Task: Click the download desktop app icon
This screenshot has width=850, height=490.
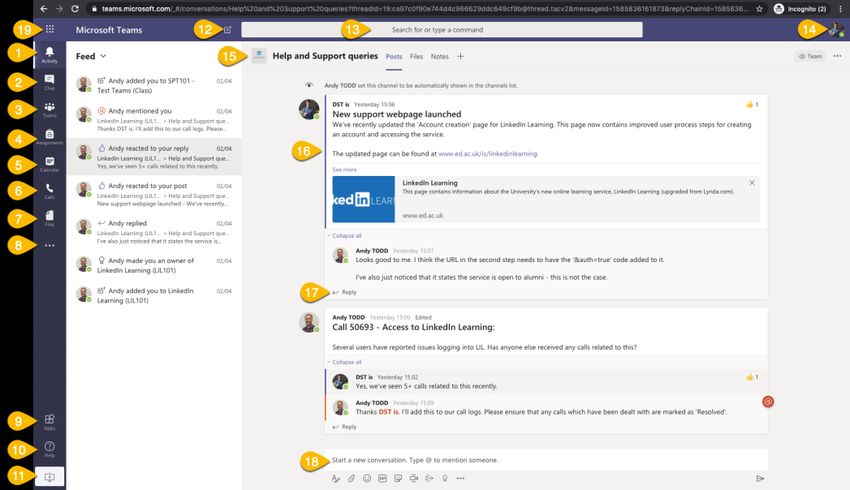Action: pos(49,477)
